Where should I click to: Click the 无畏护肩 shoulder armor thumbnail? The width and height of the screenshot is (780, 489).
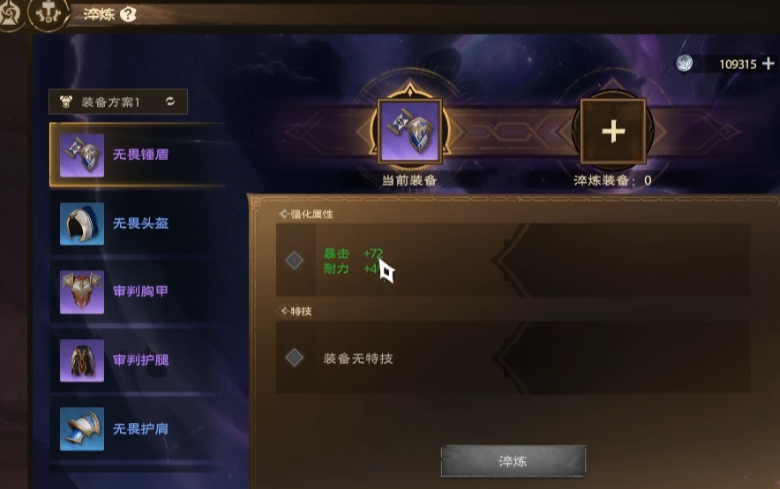82,429
